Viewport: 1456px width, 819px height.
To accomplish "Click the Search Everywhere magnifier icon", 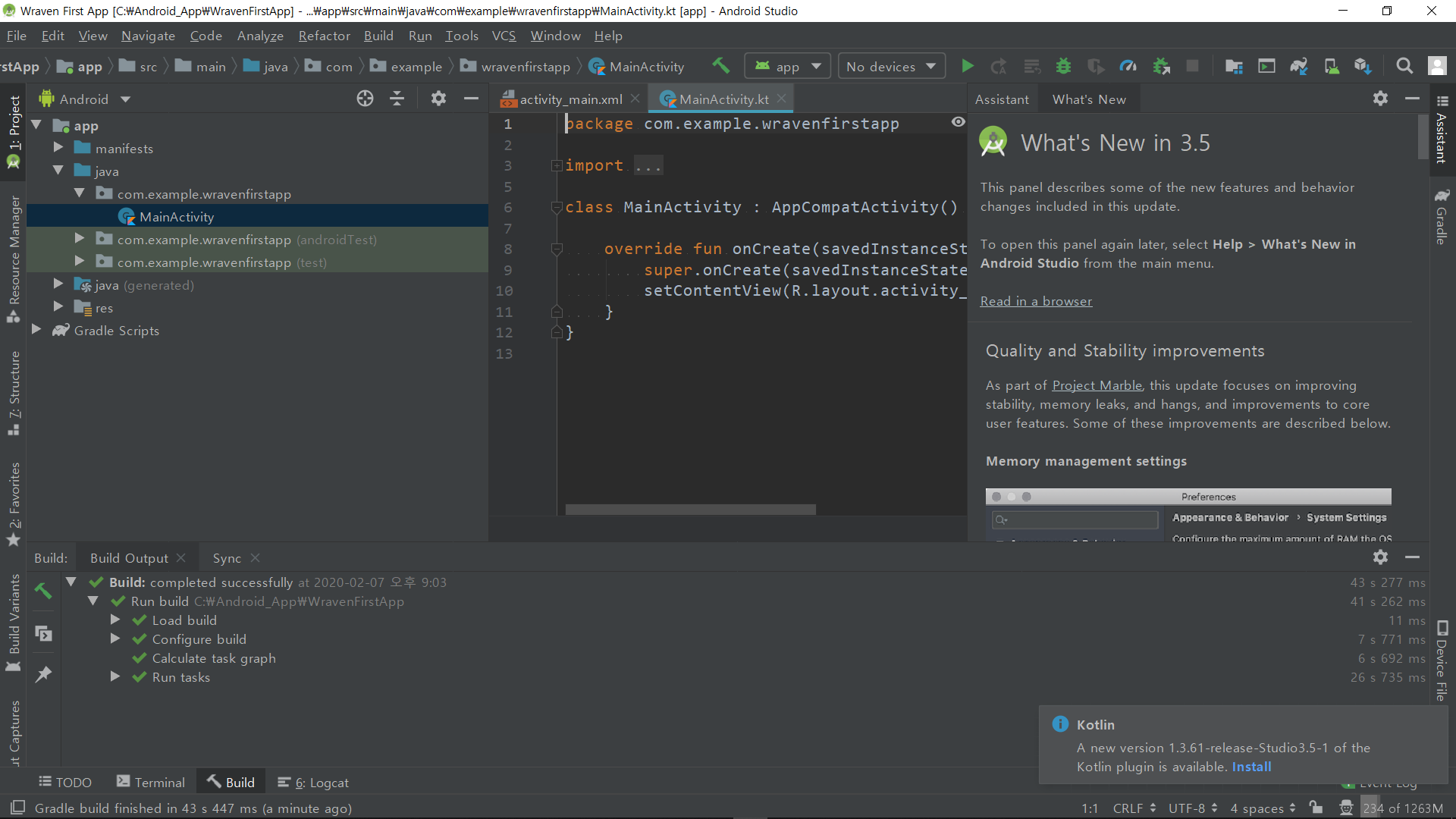I will (x=1404, y=67).
